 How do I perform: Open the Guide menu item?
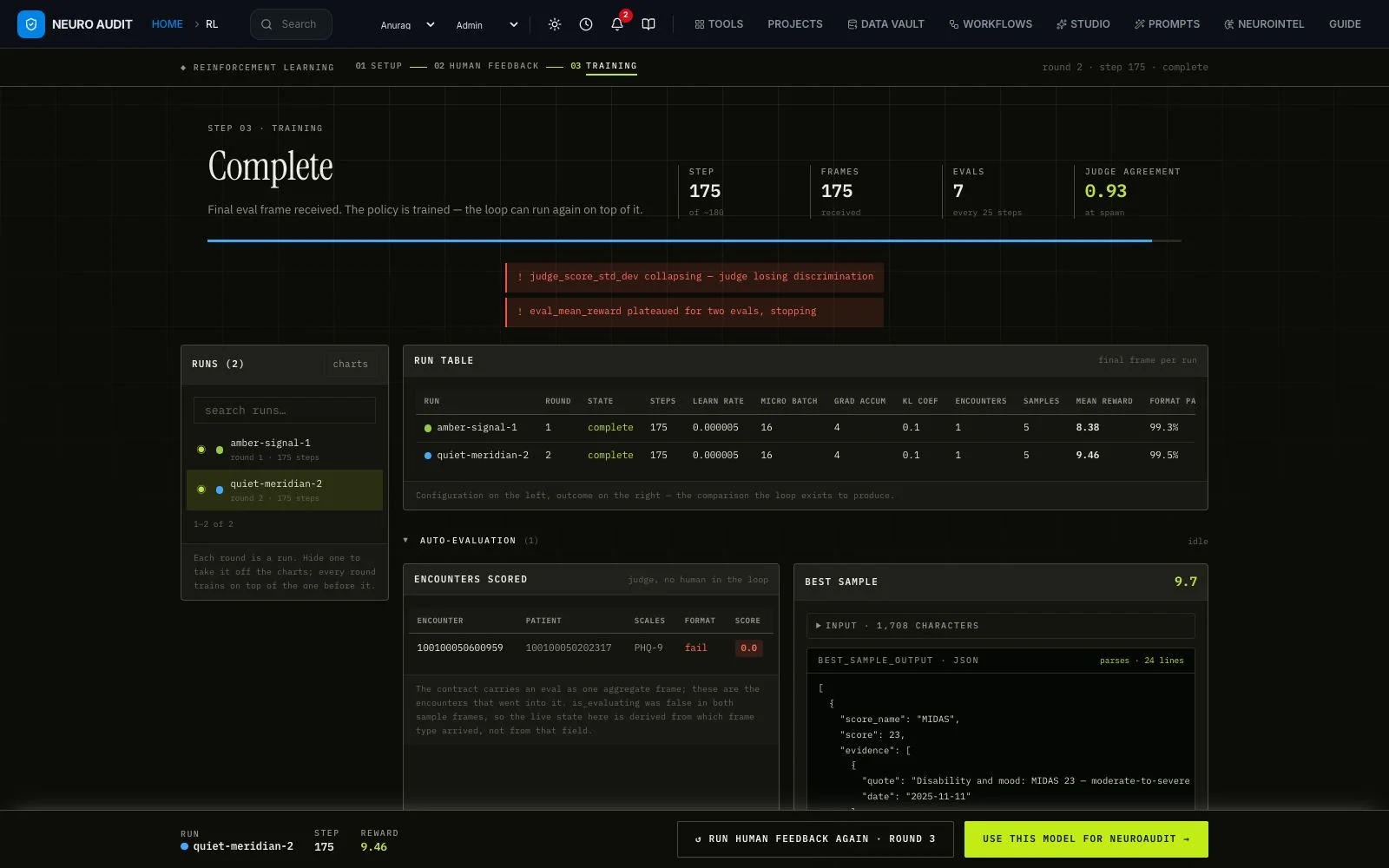[1345, 24]
